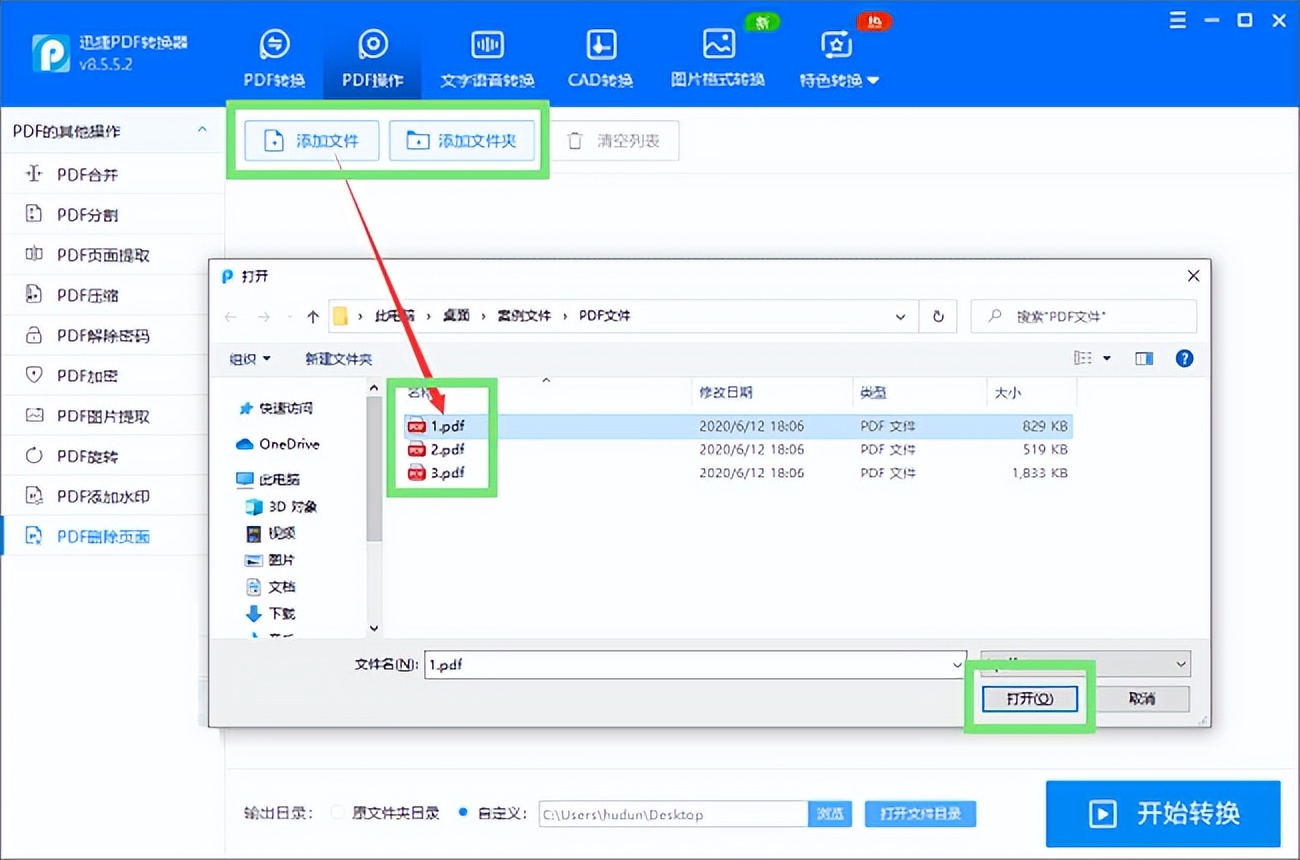This screenshot has height=860, width=1300.
Task: Switch to the 文字语音转换 tab
Action: click(x=487, y=55)
